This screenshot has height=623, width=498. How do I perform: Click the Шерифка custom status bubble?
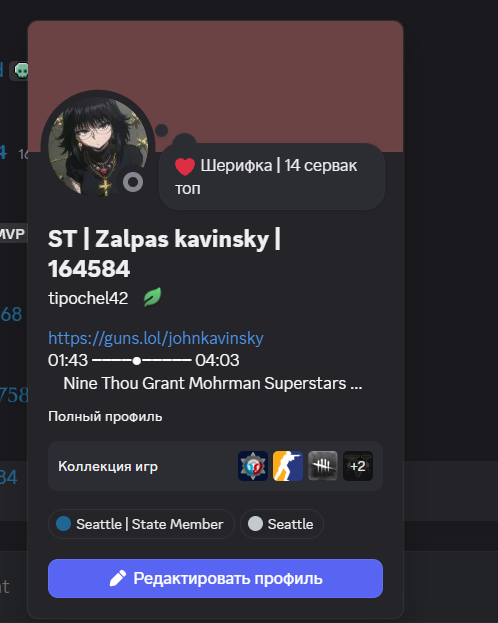(272, 176)
